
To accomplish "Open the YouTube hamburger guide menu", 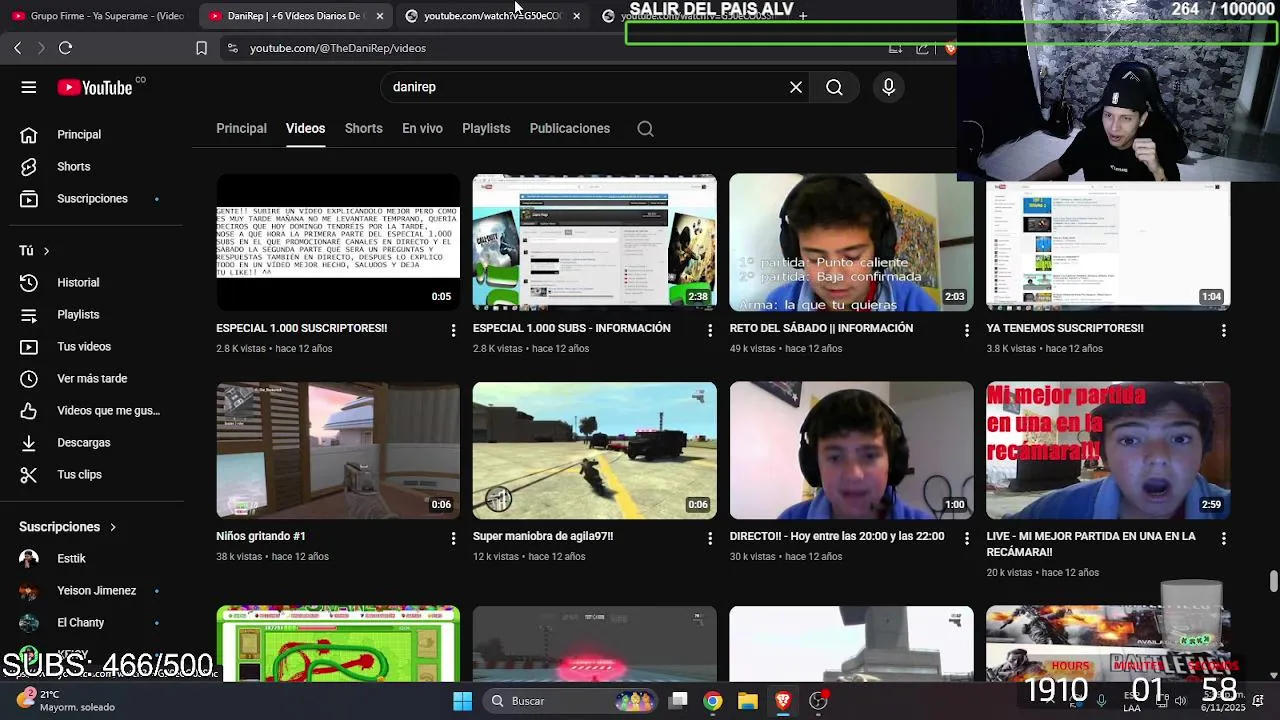I will pyautogui.click(x=29, y=87).
